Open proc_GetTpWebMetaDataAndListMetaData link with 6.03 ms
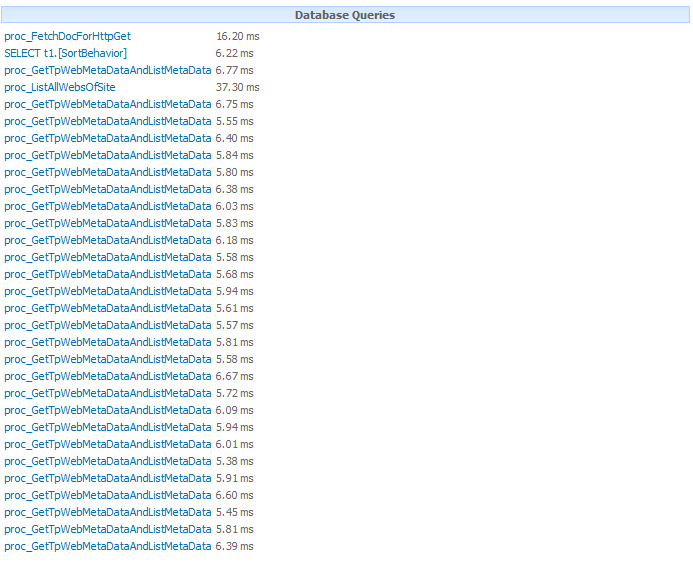The image size is (693, 562). click(x=108, y=206)
